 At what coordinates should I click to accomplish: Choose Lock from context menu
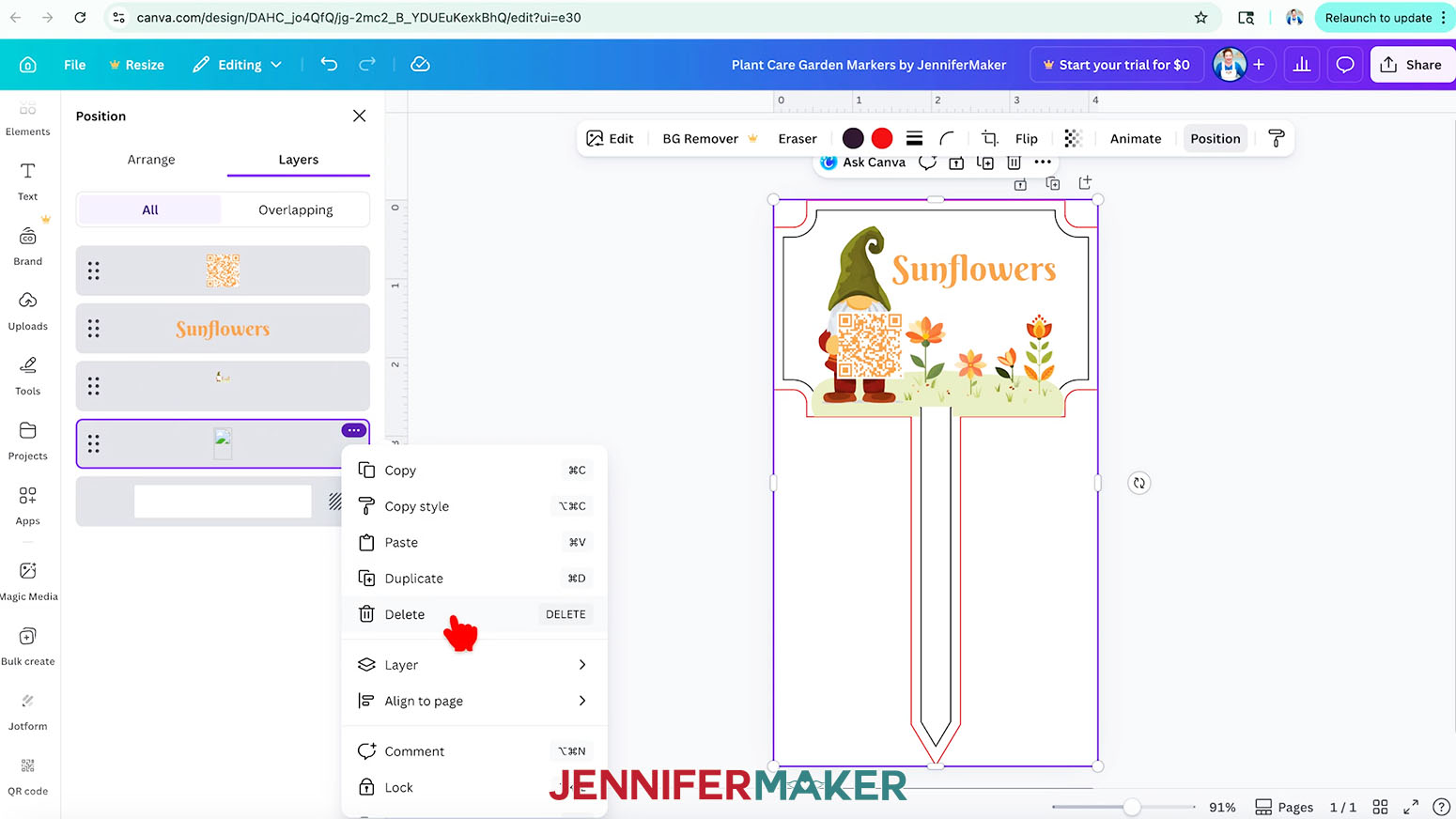tap(473, 787)
